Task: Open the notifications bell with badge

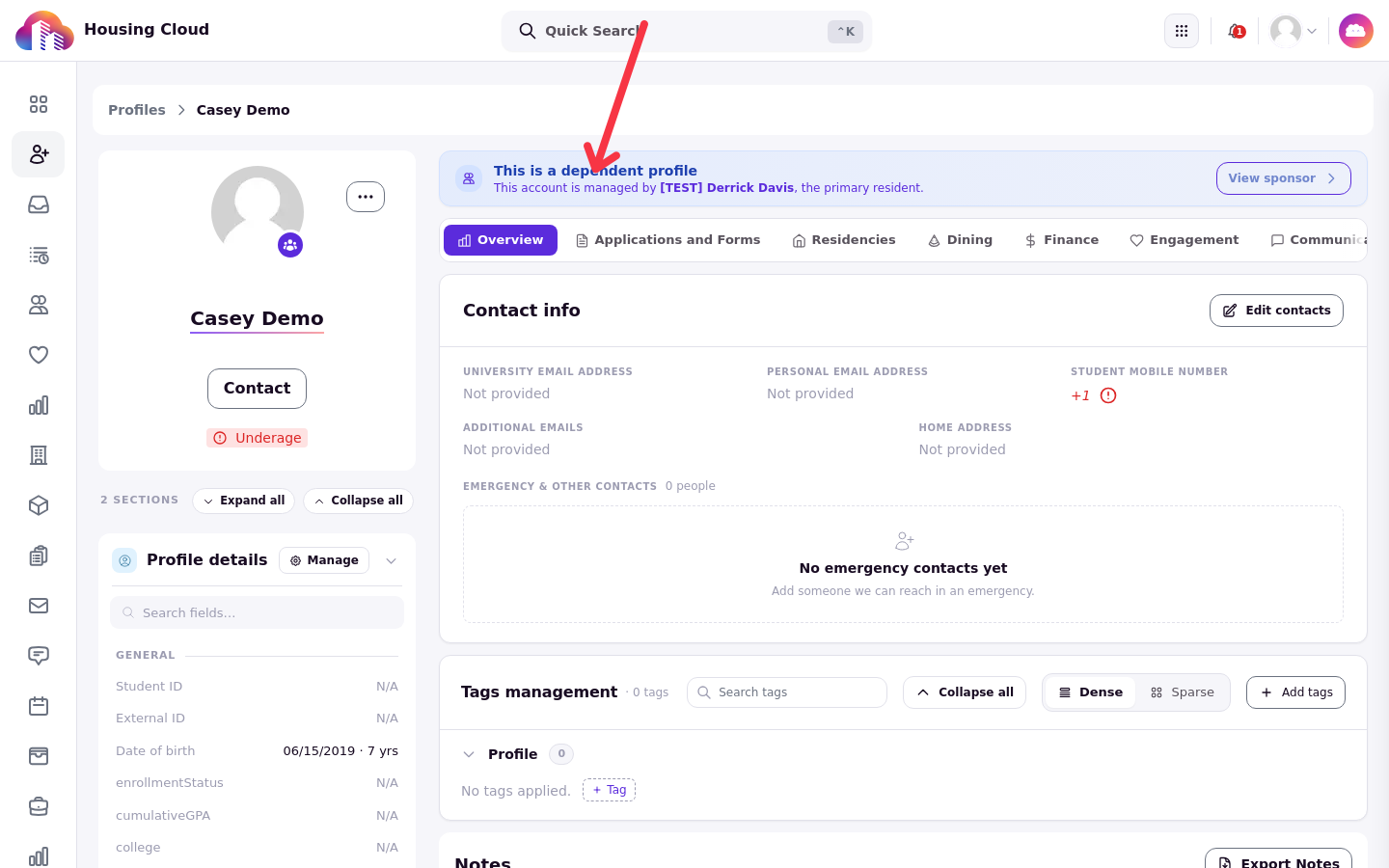Action: (x=1236, y=31)
